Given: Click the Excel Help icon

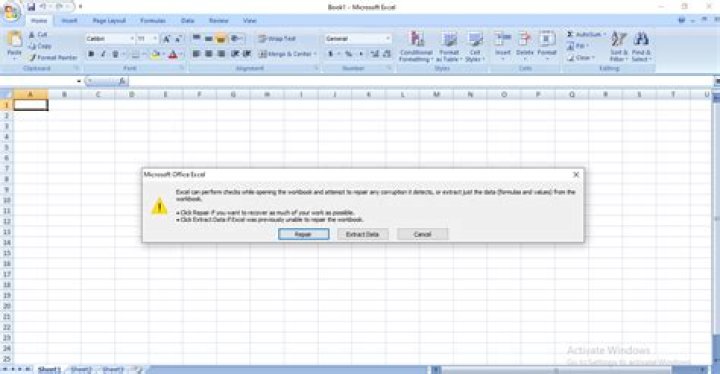Looking at the screenshot, I should [x=681, y=21].
